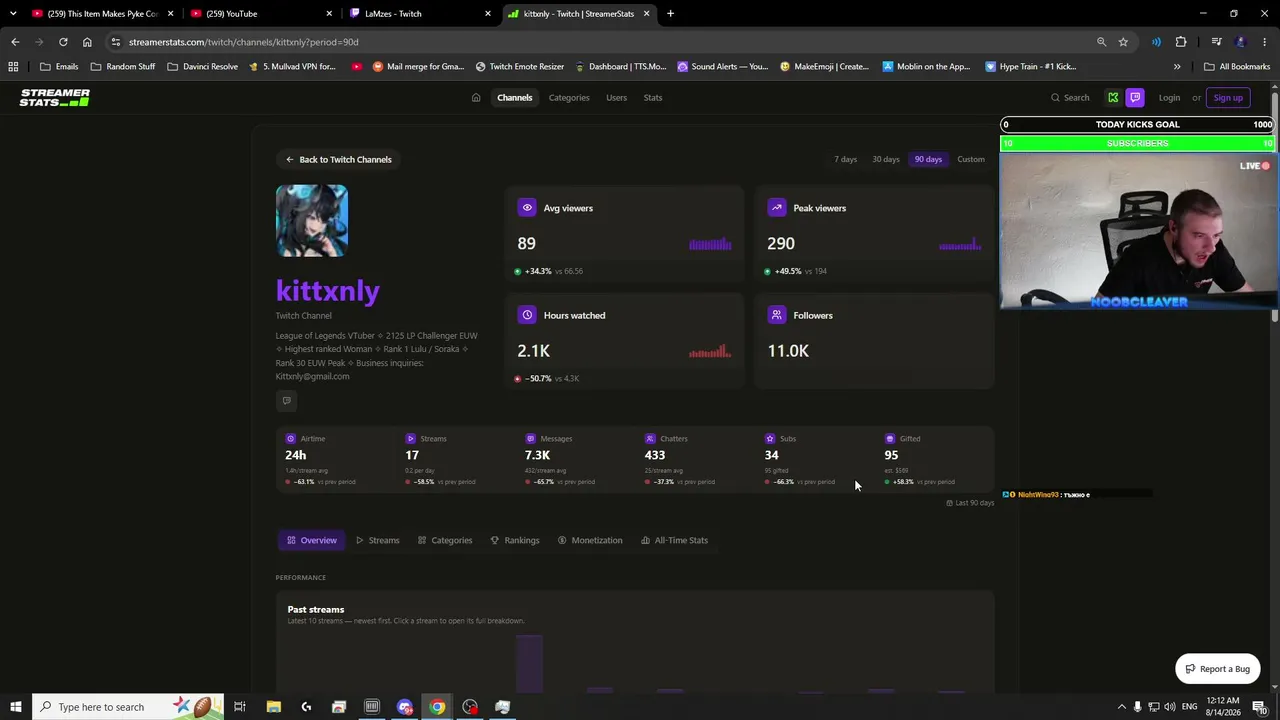Open the All-Time Stats tab

(675, 540)
